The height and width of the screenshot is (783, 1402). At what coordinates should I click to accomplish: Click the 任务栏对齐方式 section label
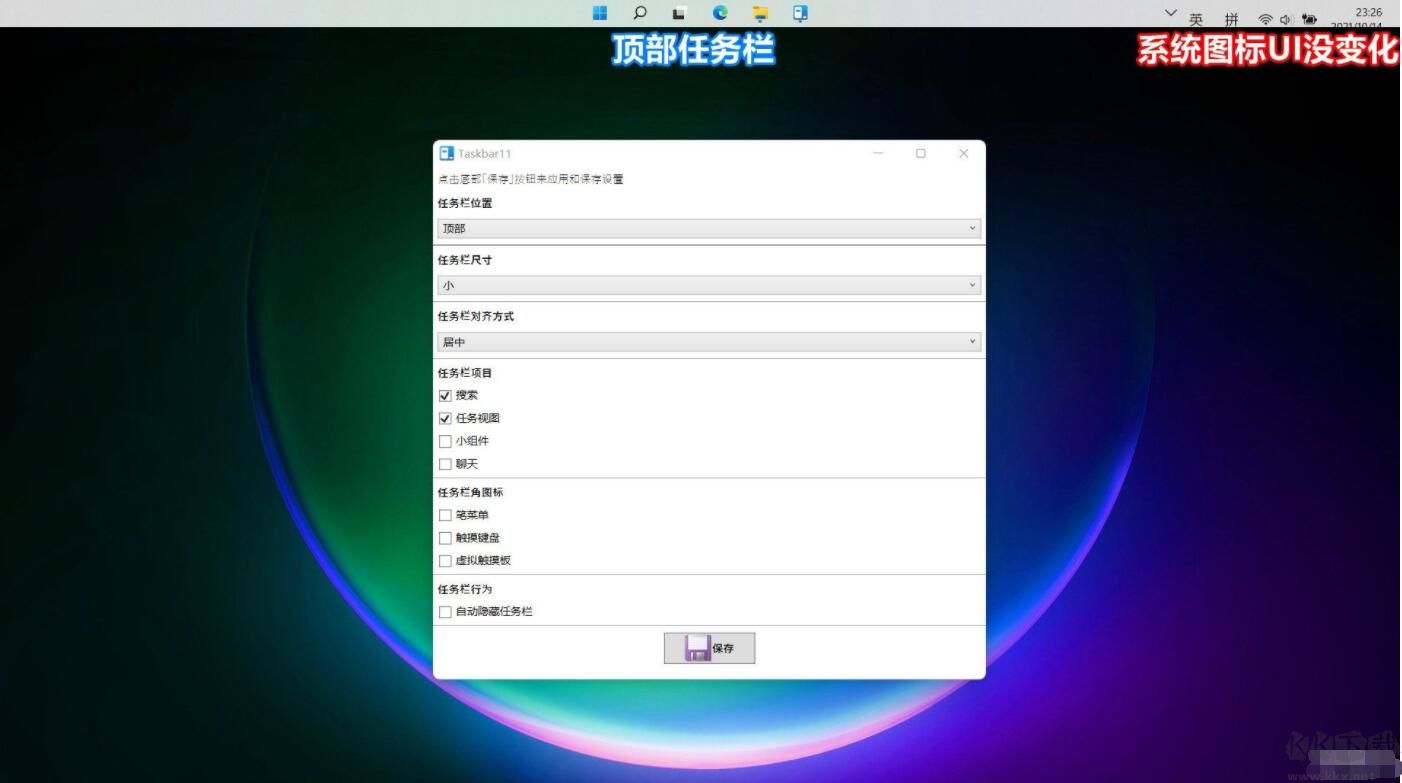tap(475, 316)
